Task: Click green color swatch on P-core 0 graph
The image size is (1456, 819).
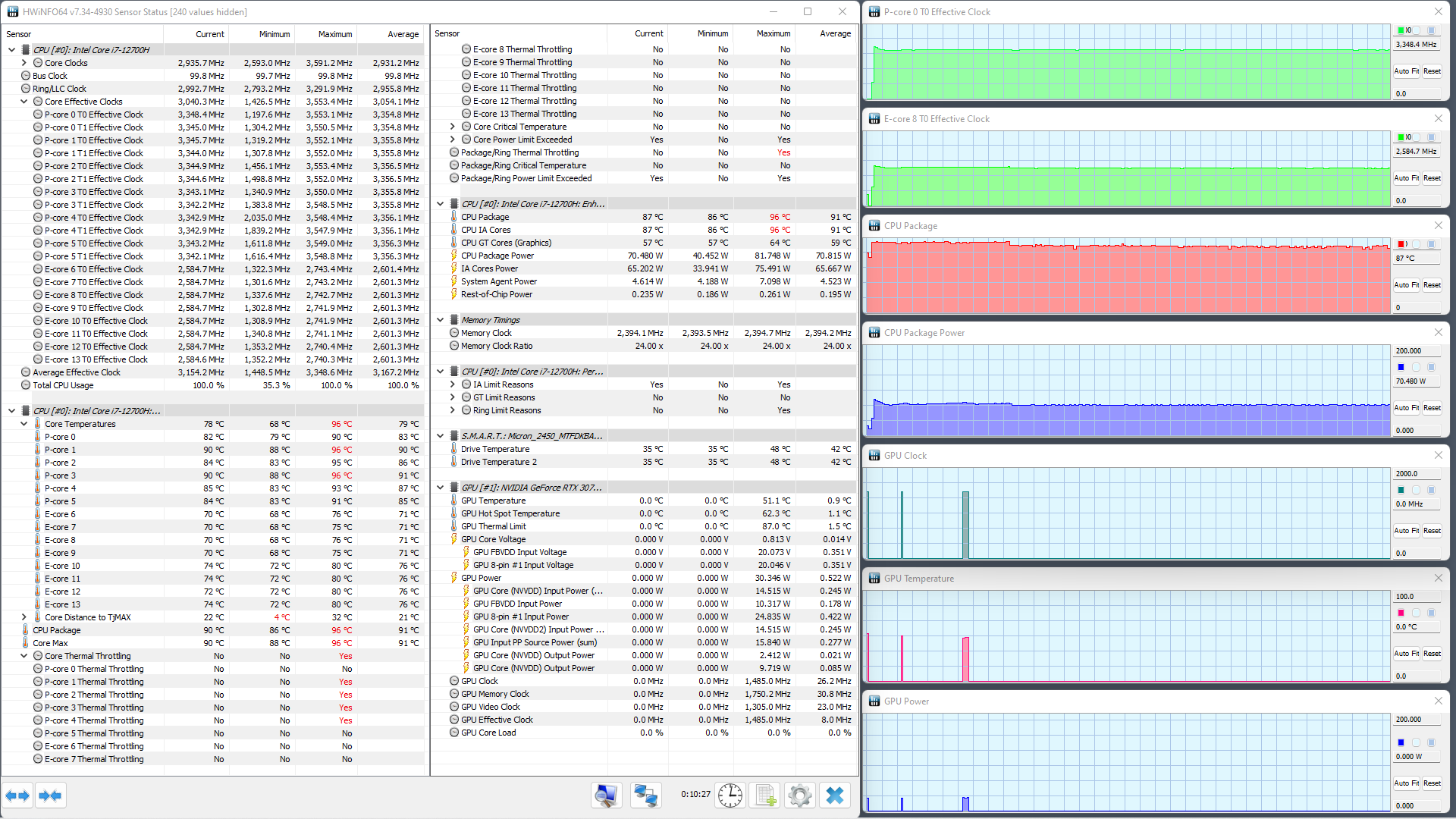Action: click(x=1401, y=30)
